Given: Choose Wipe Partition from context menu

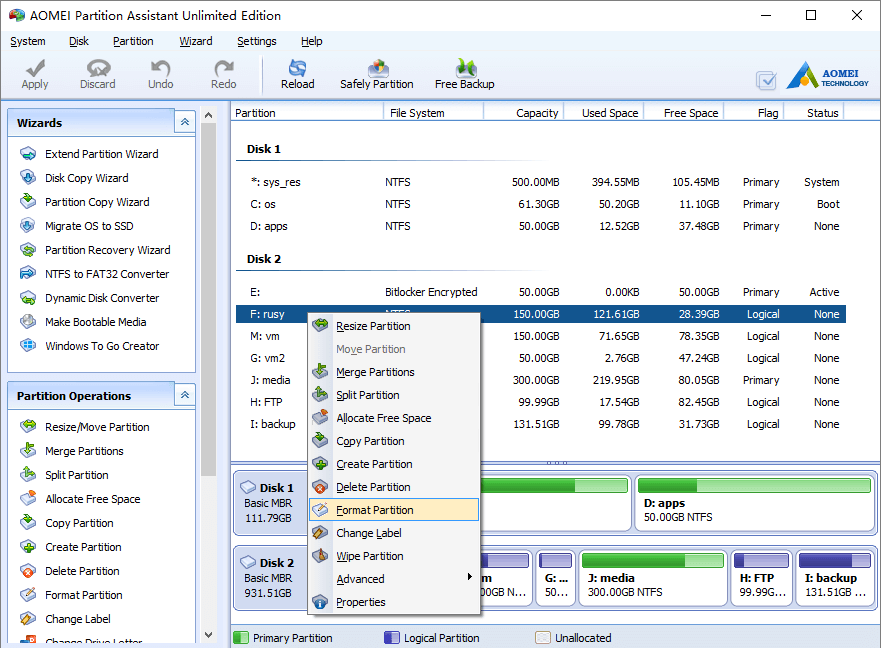Looking at the screenshot, I should [394, 556].
